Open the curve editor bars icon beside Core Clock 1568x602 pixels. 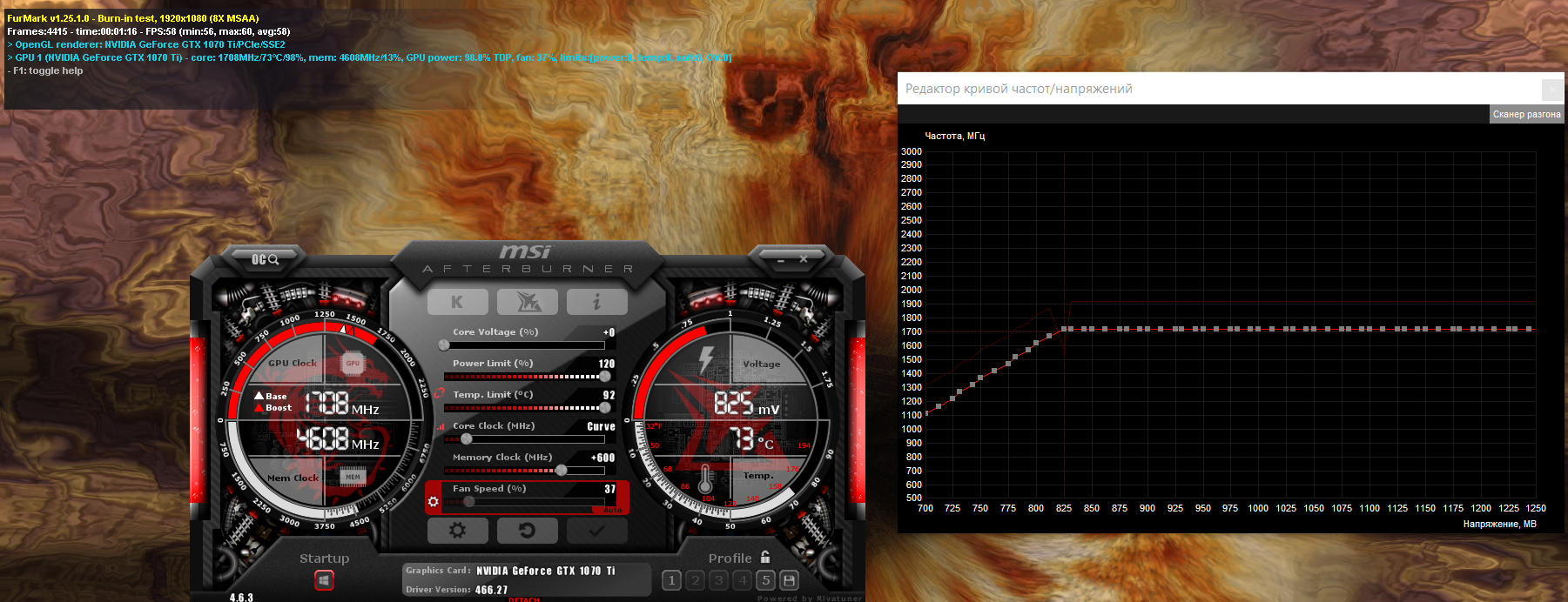coord(441,426)
